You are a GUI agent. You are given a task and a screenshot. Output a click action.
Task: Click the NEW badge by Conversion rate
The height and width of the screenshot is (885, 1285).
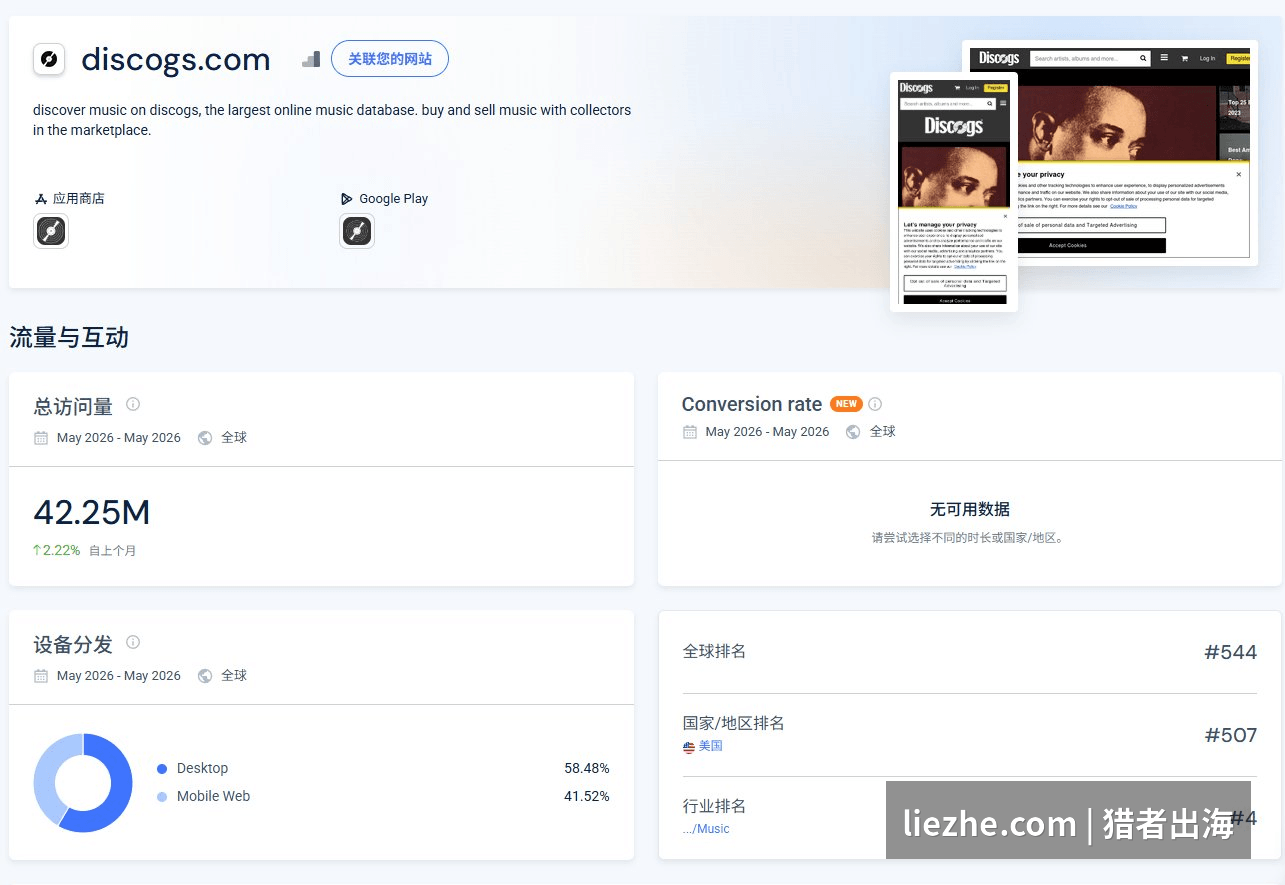pyautogui.click(x=846, y=404)
